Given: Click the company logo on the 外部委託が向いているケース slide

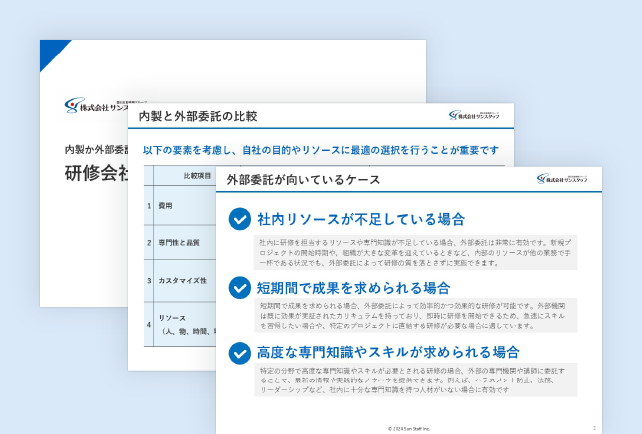Looking at the screenshot, I should (562, 179).
